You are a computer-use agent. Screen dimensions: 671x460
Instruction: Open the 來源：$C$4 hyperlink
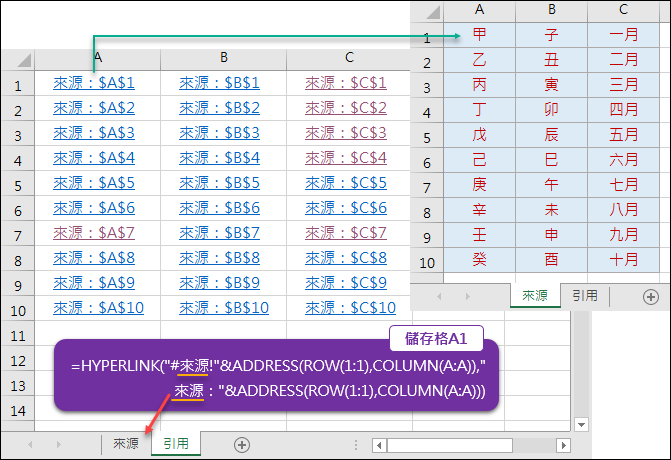tap(346, 158)
